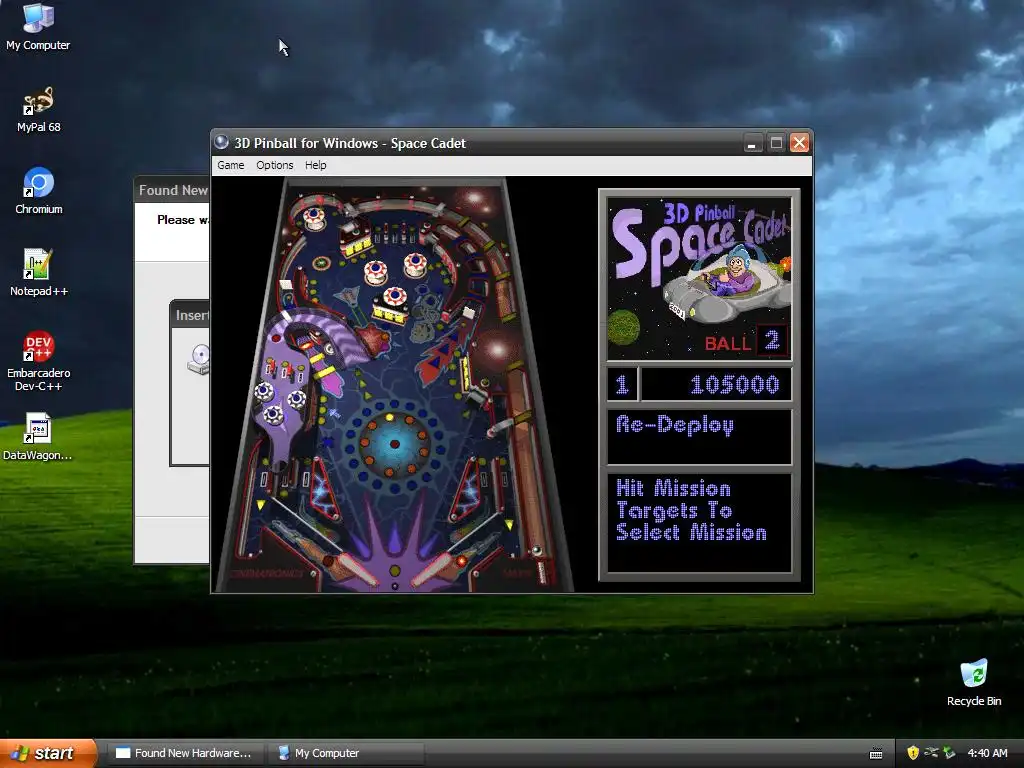Select the DataWagon desktop shortcut
Screen dimensions: 1024x768
38,437
